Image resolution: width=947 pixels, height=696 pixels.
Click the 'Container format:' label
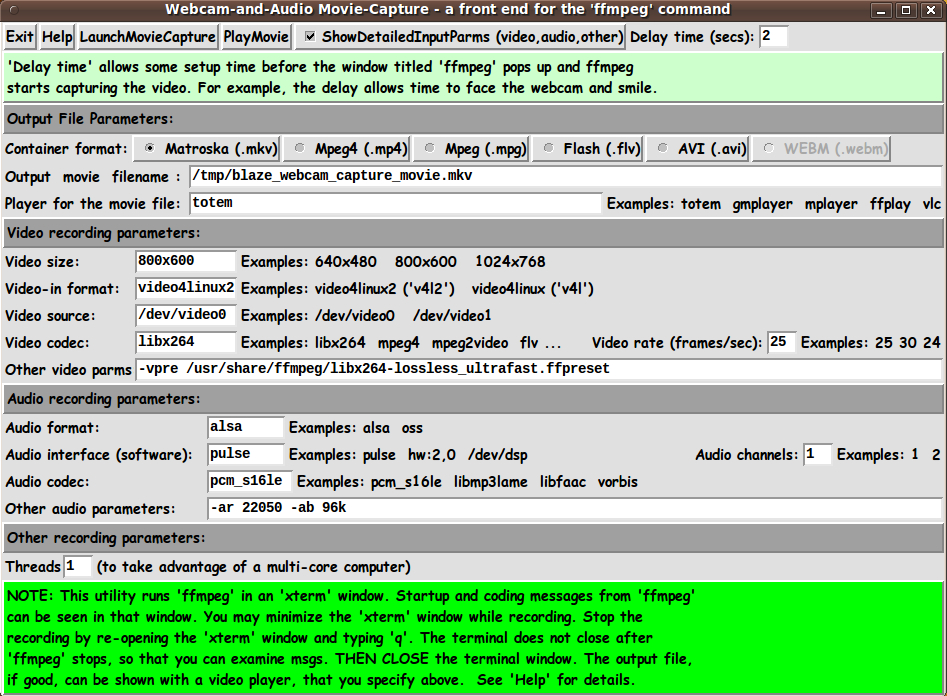66,149
